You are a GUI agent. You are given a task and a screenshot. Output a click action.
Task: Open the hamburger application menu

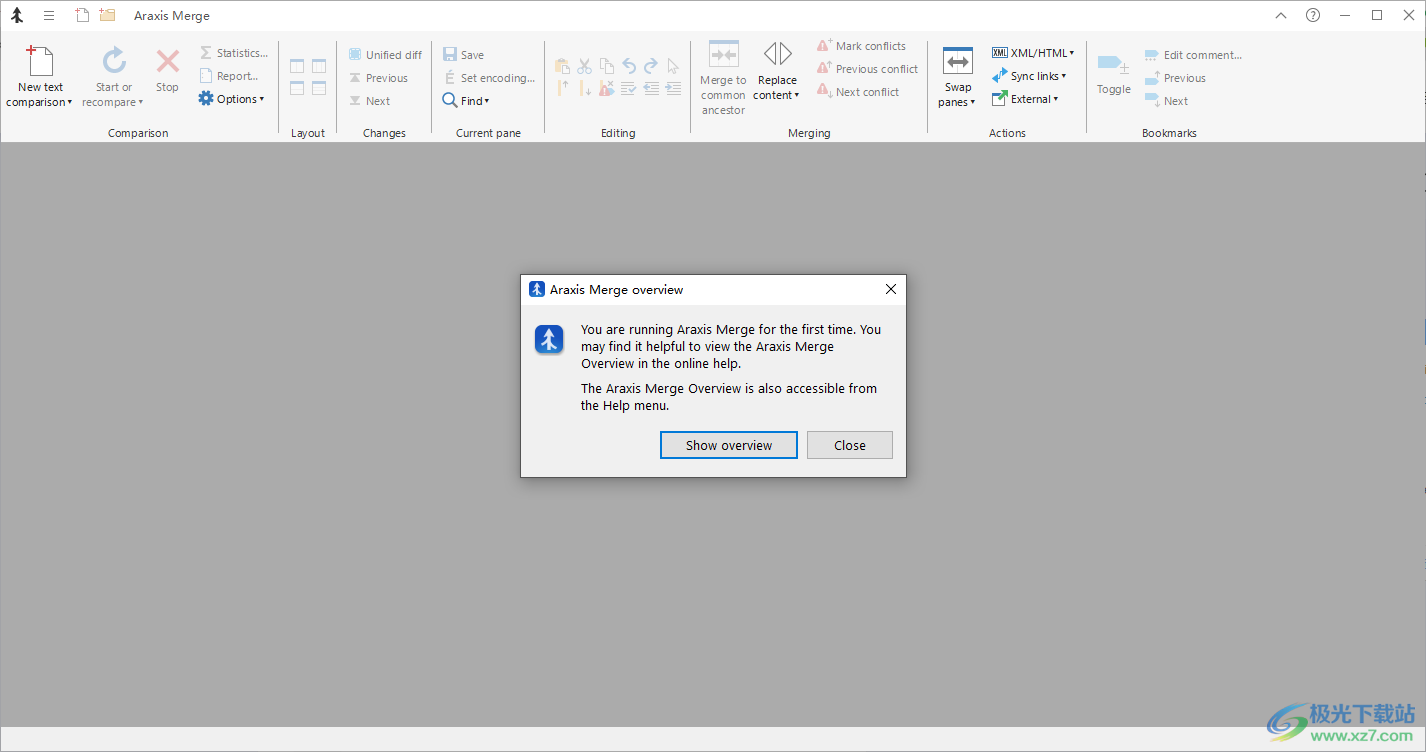pyautogui.click(x=49, y=16)
